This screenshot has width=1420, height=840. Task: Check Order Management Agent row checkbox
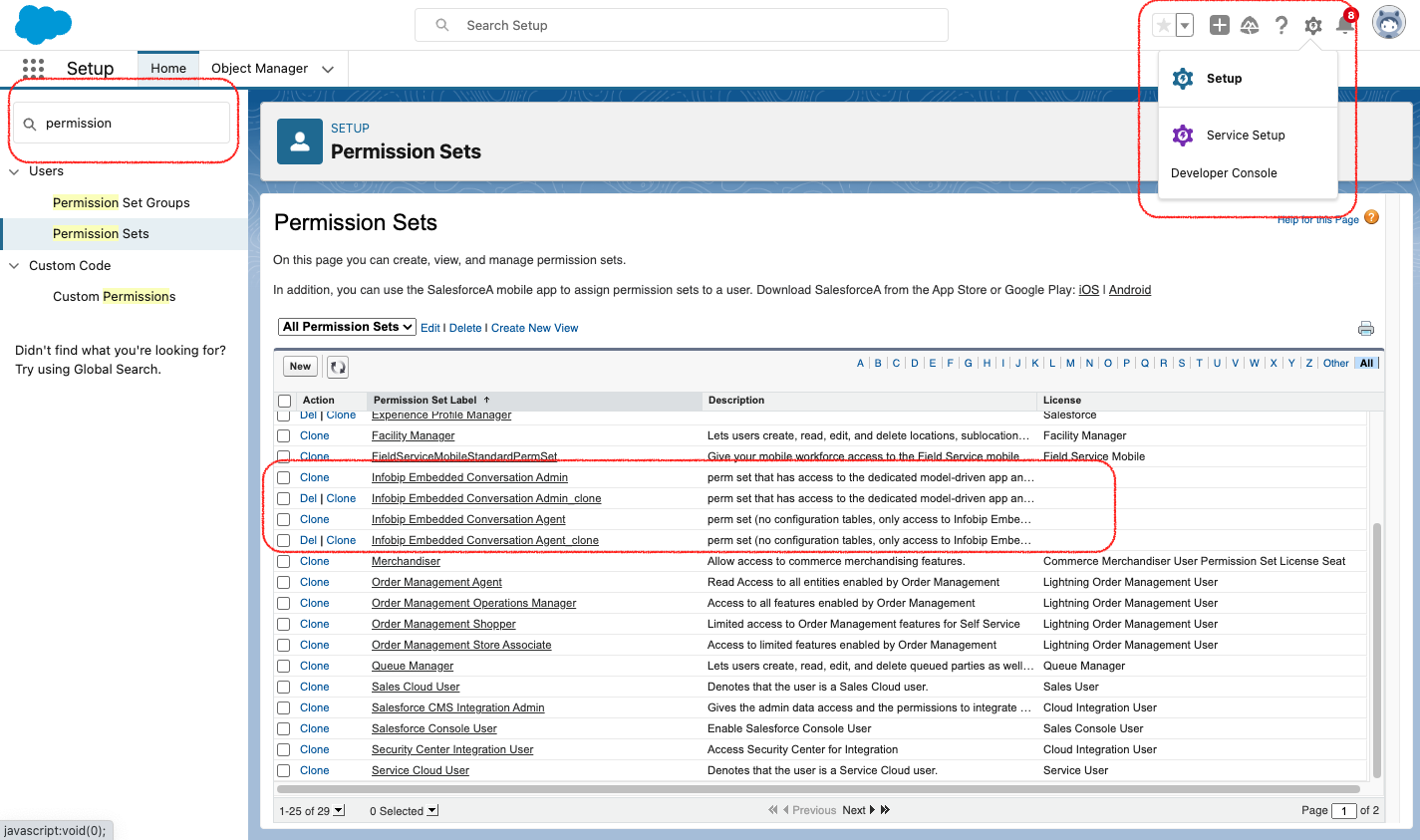coord(284,582)
